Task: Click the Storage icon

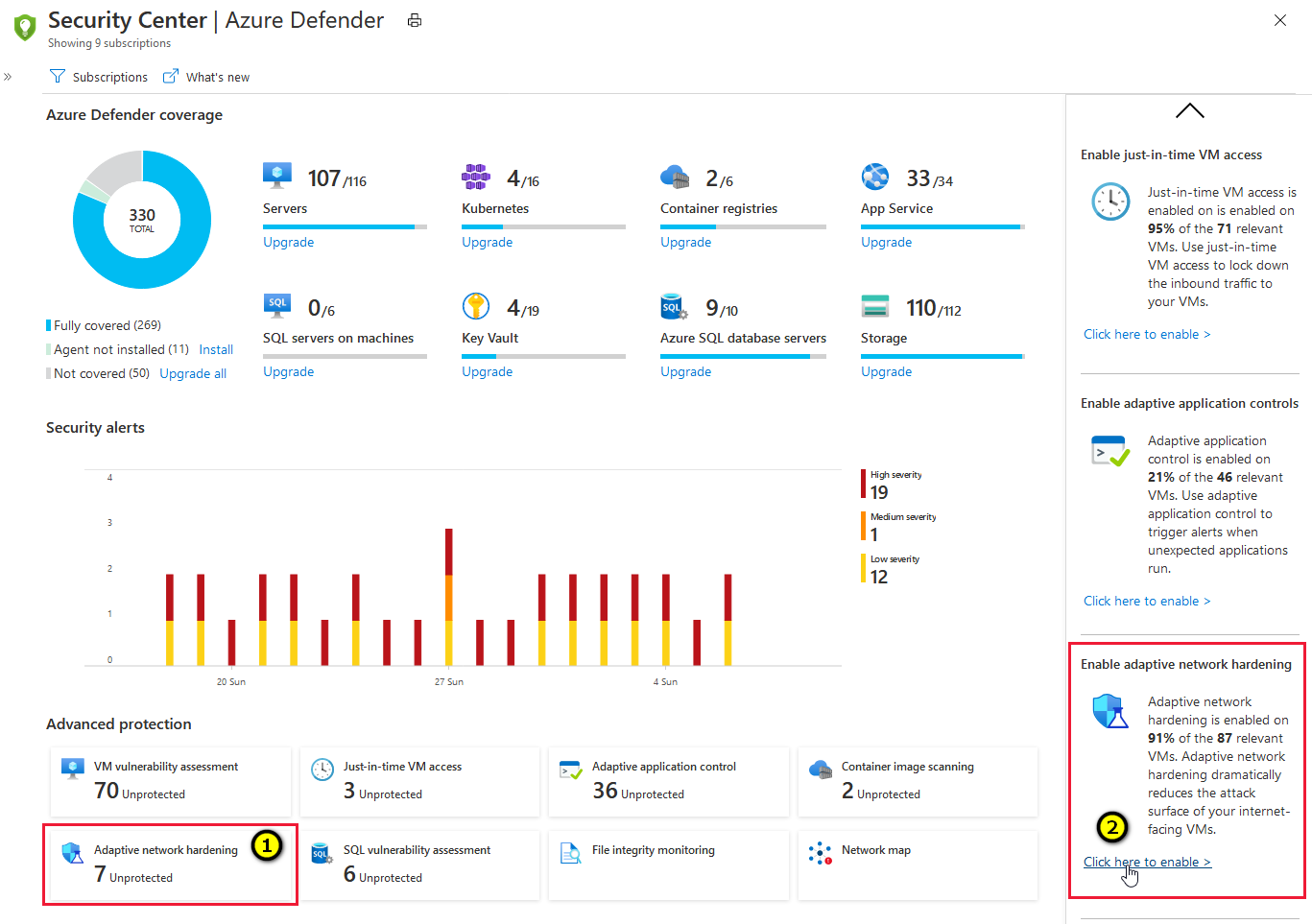Action: (x=875, y=306)
